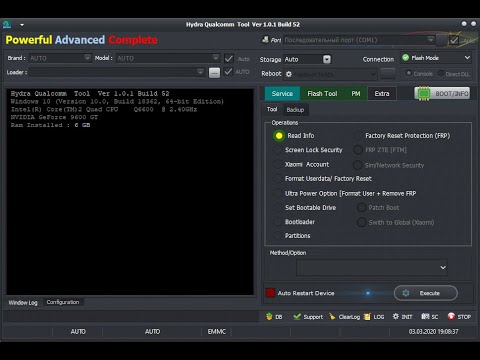Click the first AUTO status bar entry
Screen dimensions: 480x360
pos(78,332)
